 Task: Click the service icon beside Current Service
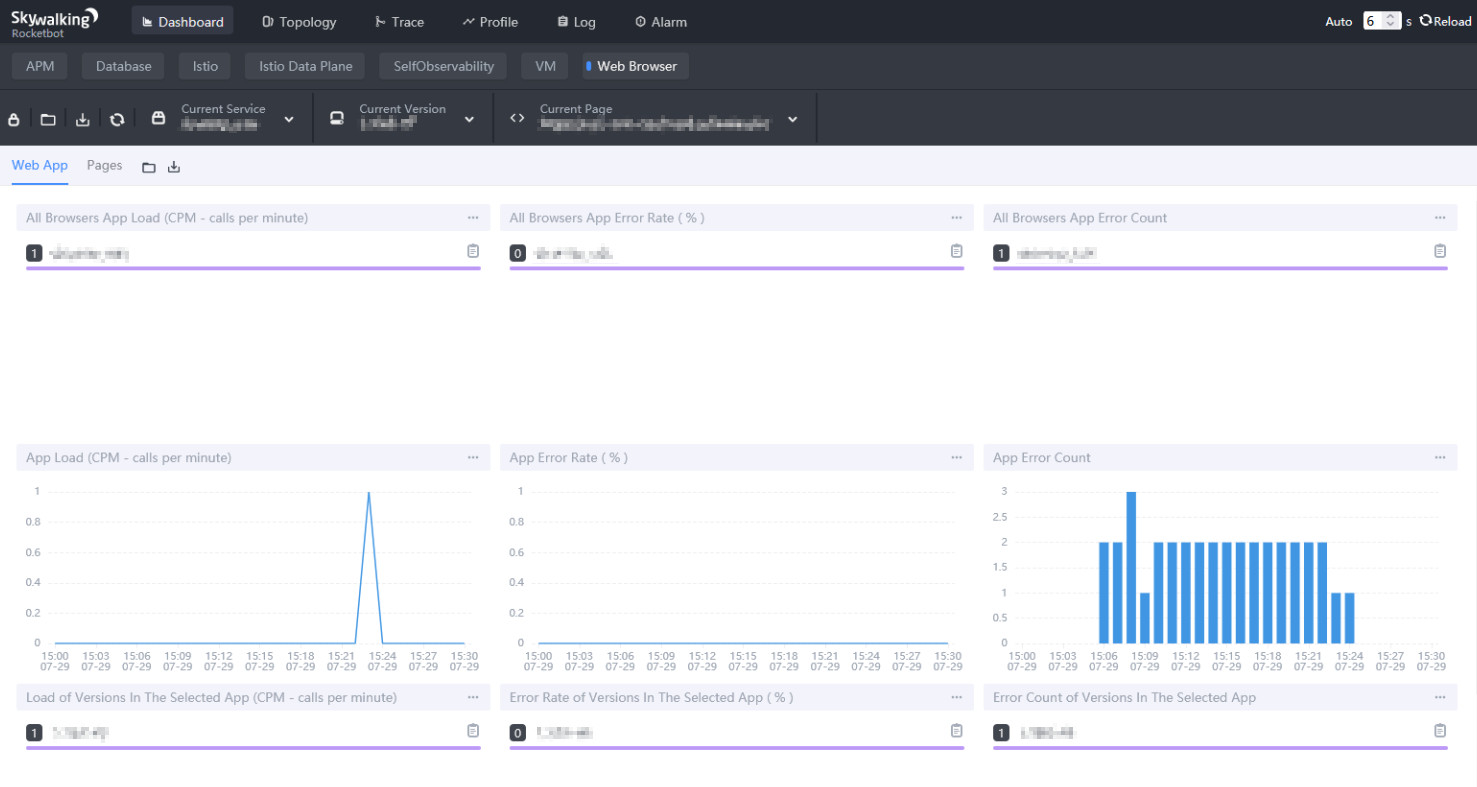coord(158,118)
